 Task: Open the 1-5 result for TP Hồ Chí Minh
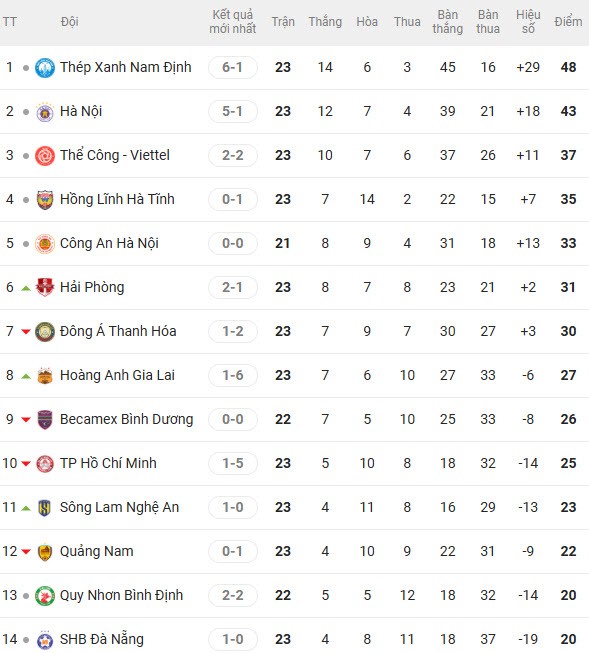233,464
